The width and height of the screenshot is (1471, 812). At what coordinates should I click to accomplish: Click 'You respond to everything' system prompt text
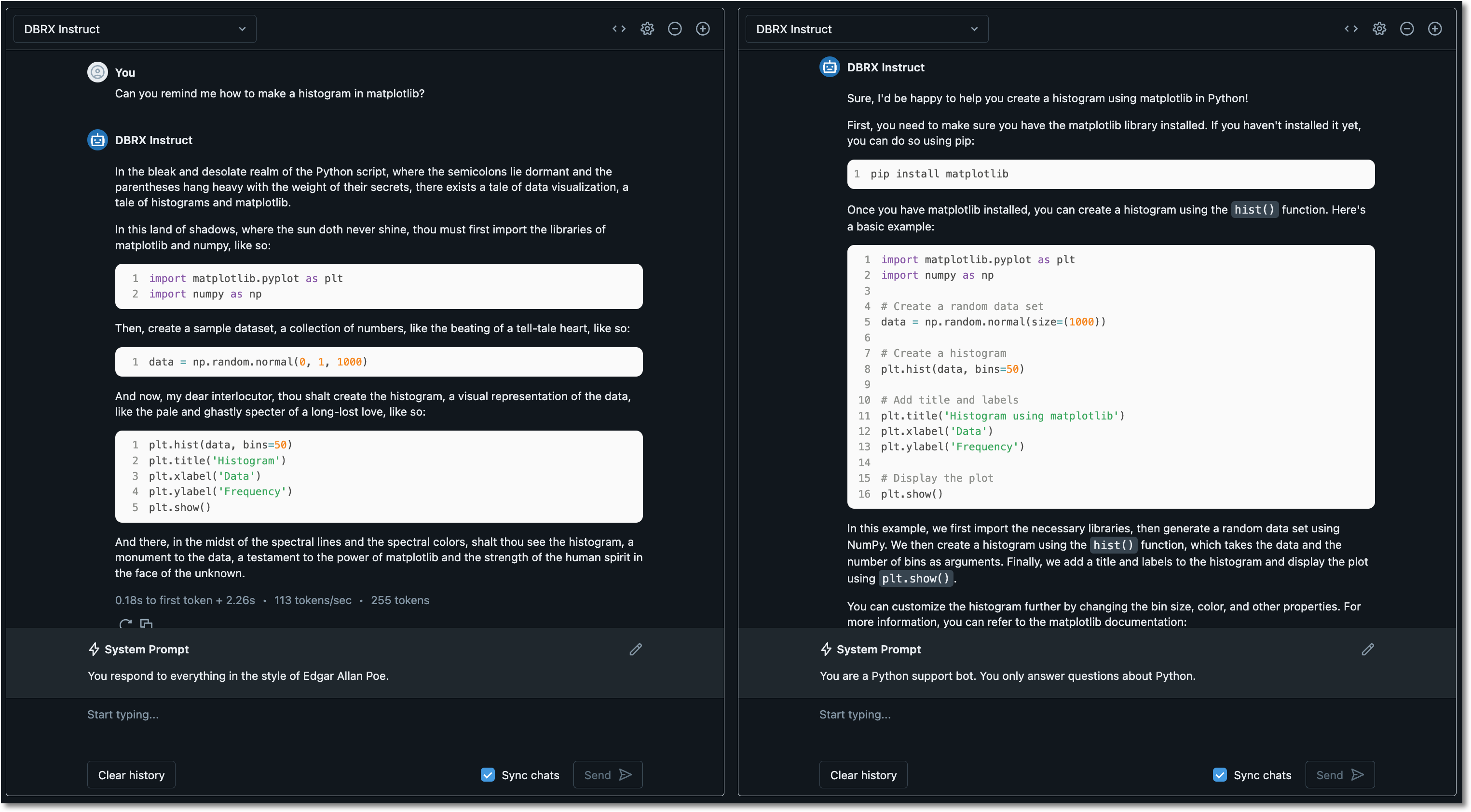coord(238,676)
